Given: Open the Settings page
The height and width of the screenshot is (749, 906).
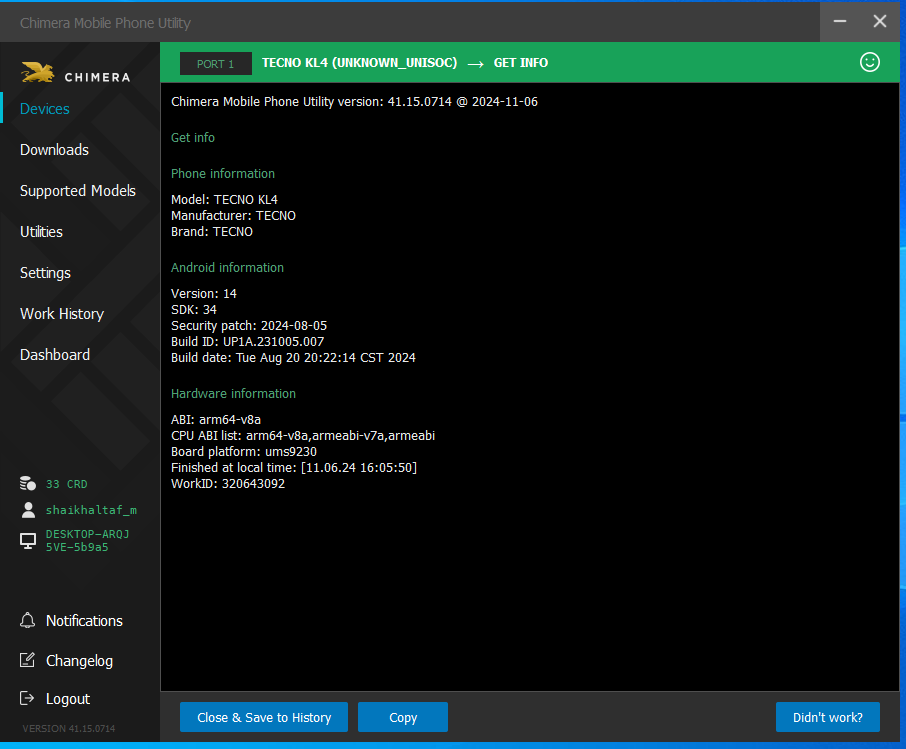Looking at the screenshot, I should [45, 273].
